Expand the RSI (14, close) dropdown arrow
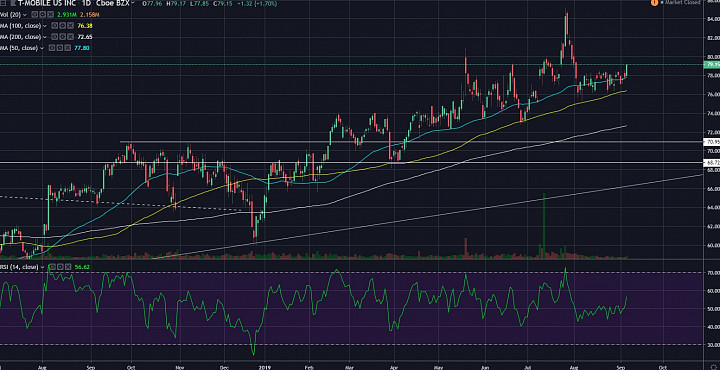Image resolution: width=720 pixels, height=370 pixels. point(42,267)
